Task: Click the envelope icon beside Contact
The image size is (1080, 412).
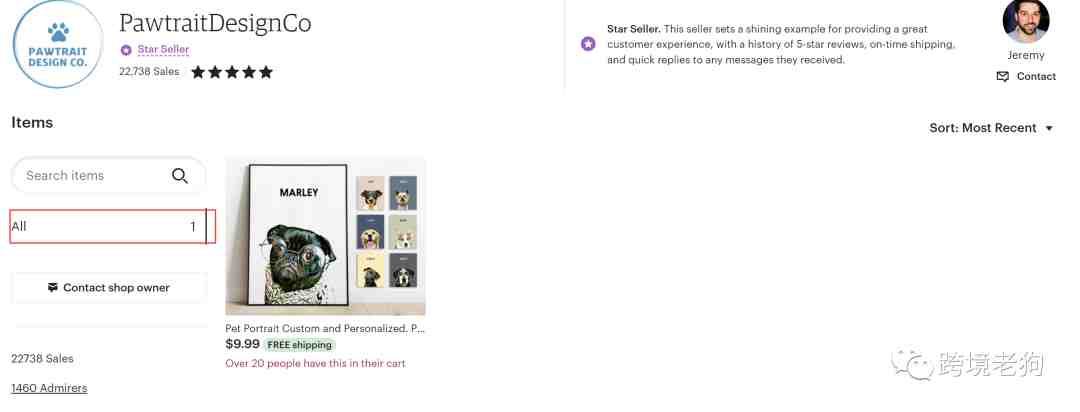Action: point(1003,76)
